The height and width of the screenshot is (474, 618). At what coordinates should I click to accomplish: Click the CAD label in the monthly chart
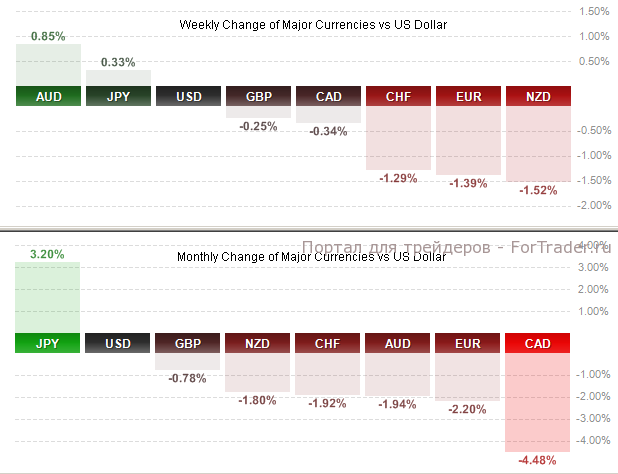538,343
